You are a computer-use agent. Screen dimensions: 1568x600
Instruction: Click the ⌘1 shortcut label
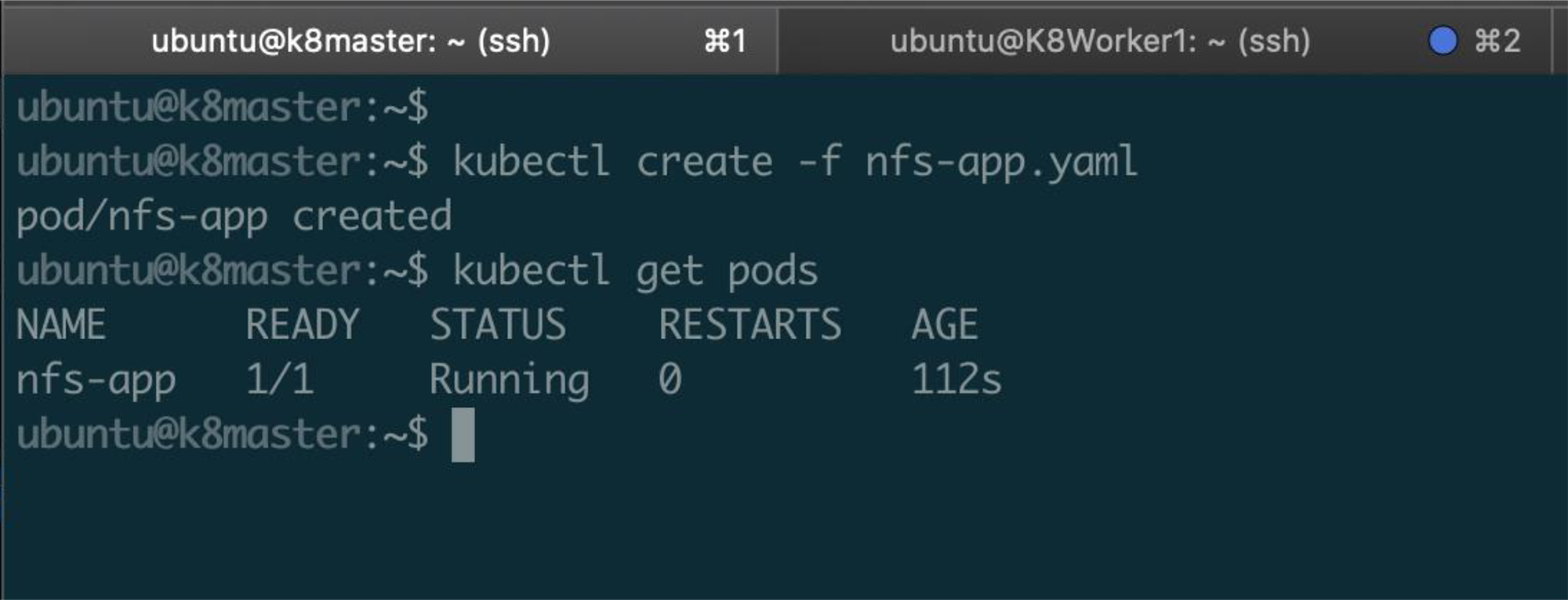tap(724, 41)
